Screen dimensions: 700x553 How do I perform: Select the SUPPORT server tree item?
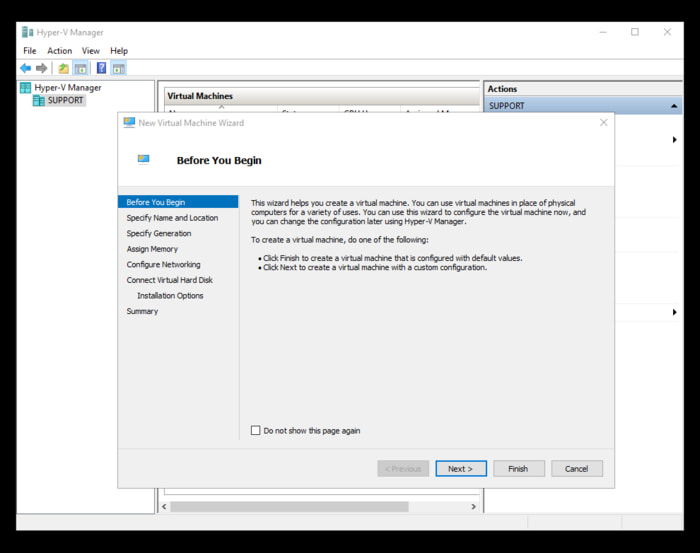click(x=65, y=100)
